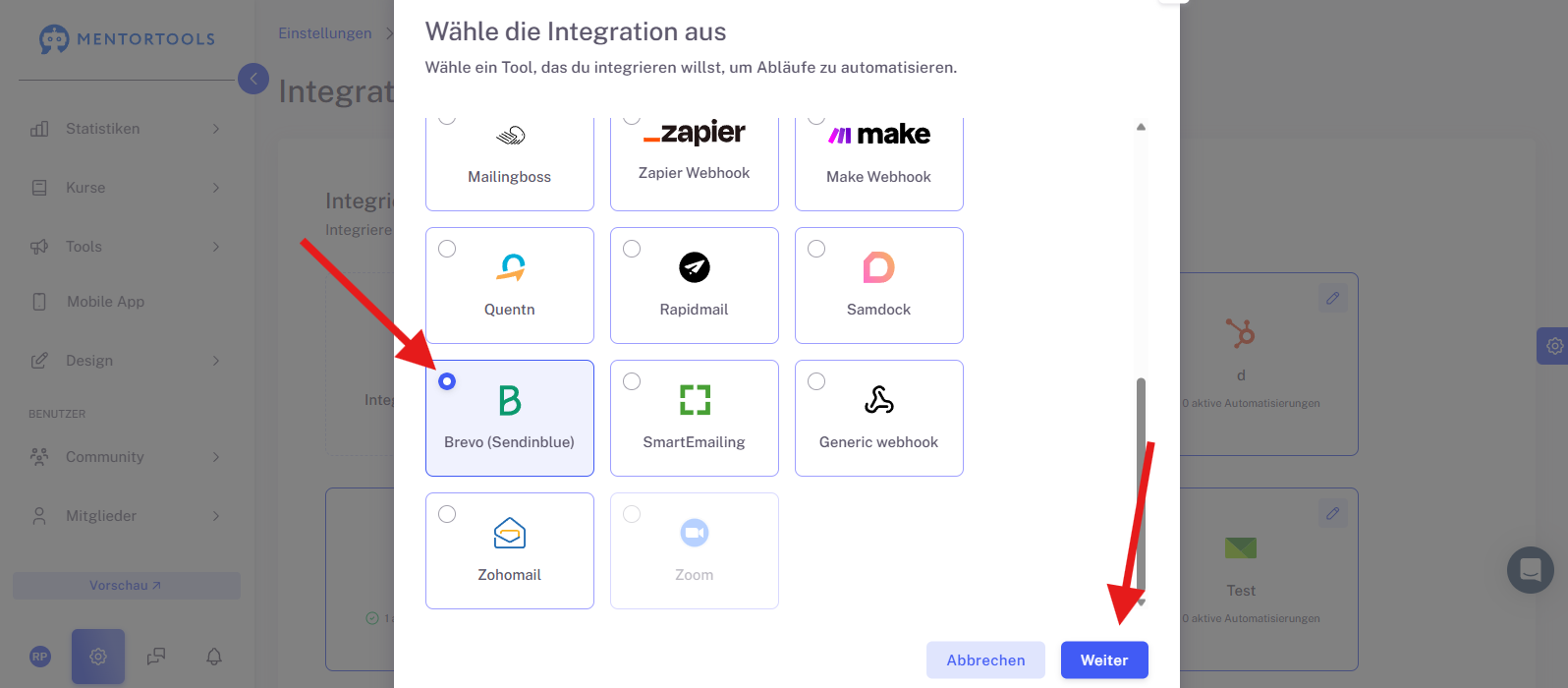Expand the Kurse chevron
Screen dimensions: 1568x688
pyautogui.click(x=216, y=188)
